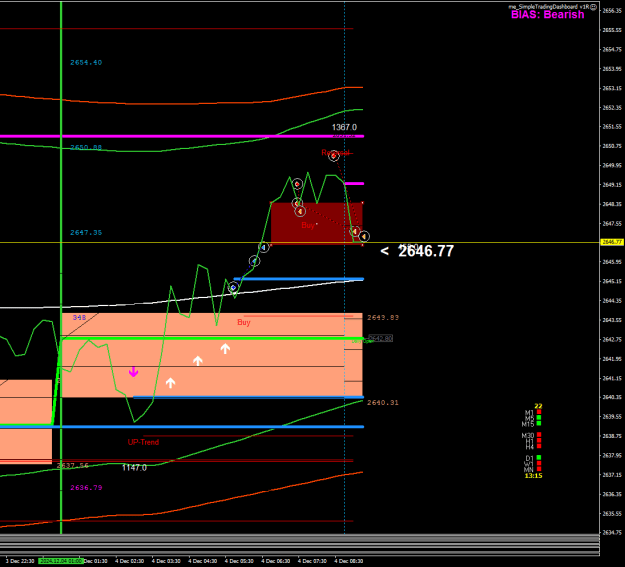Click the expert advisor smiley face icon
Image resolution: width=625 pixels, height=567 pixels.
(x=594, y=6)
